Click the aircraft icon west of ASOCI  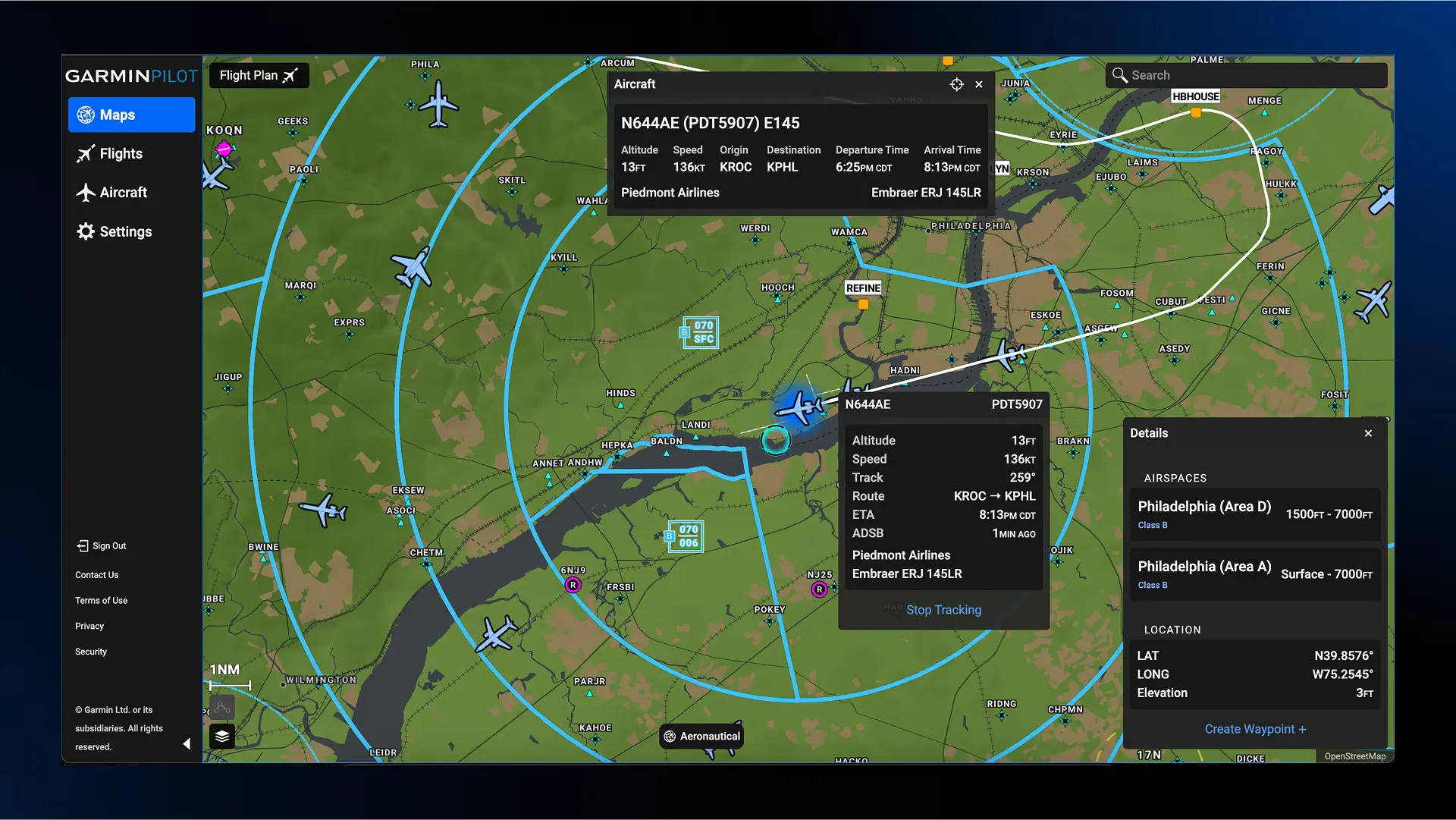(324, 509)
